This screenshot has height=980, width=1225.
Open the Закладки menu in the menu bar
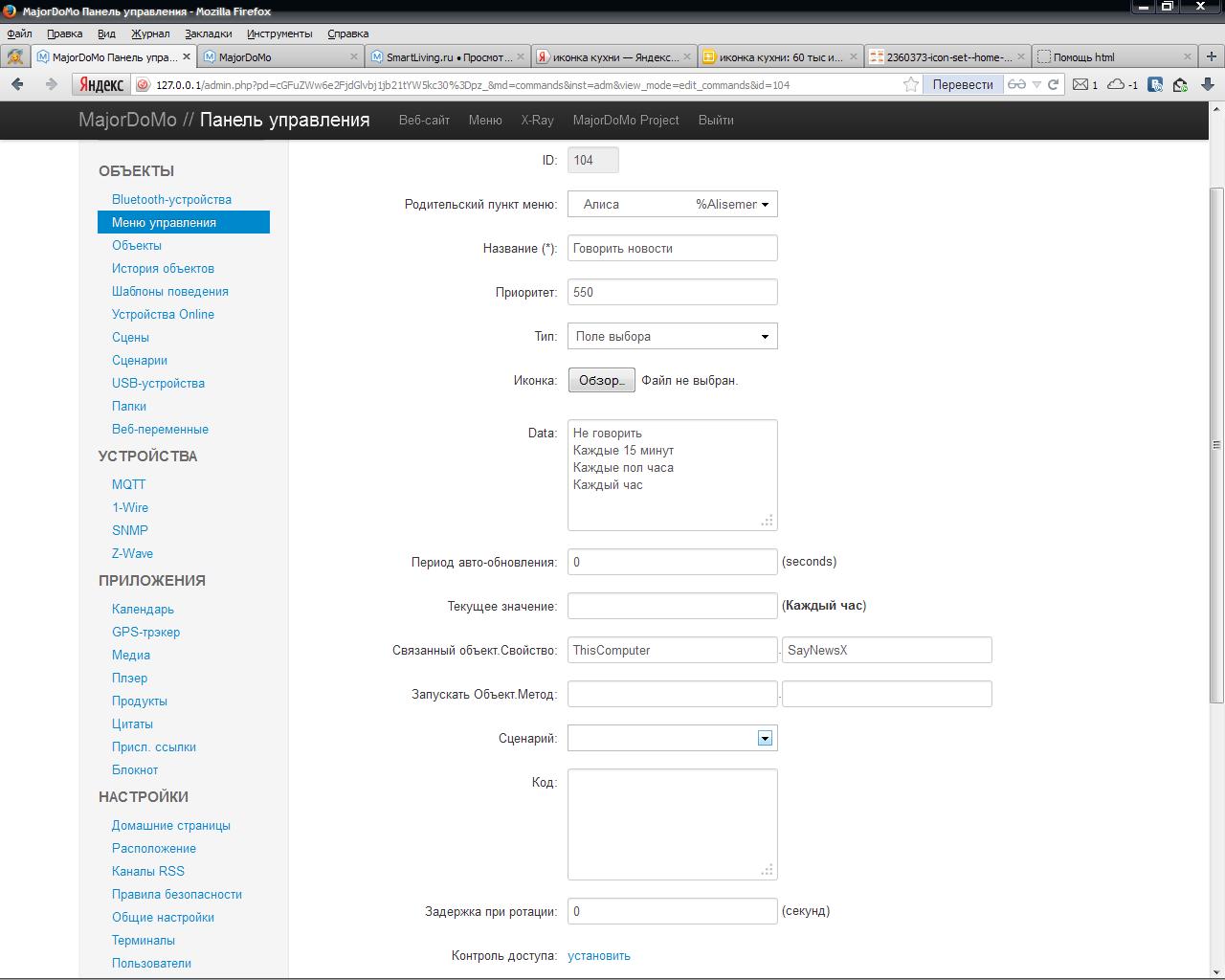208,33
